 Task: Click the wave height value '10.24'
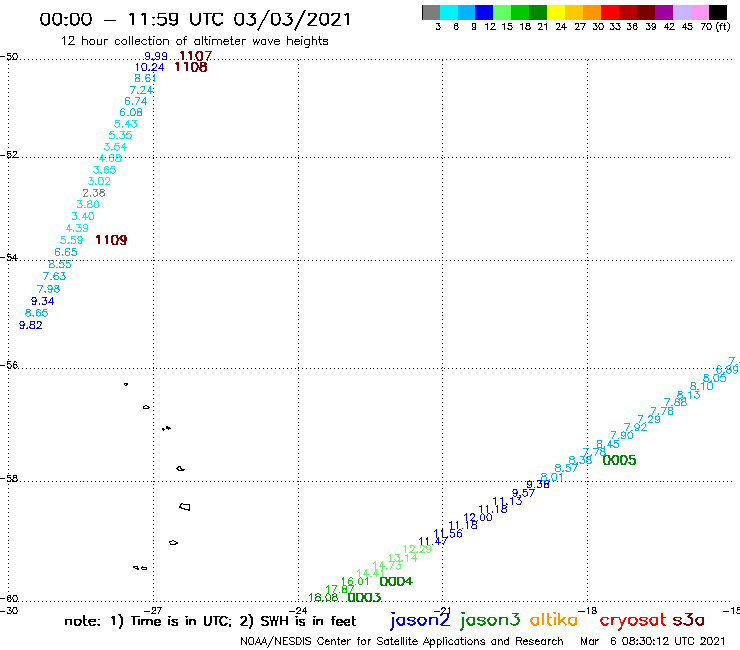coord(150,68)
